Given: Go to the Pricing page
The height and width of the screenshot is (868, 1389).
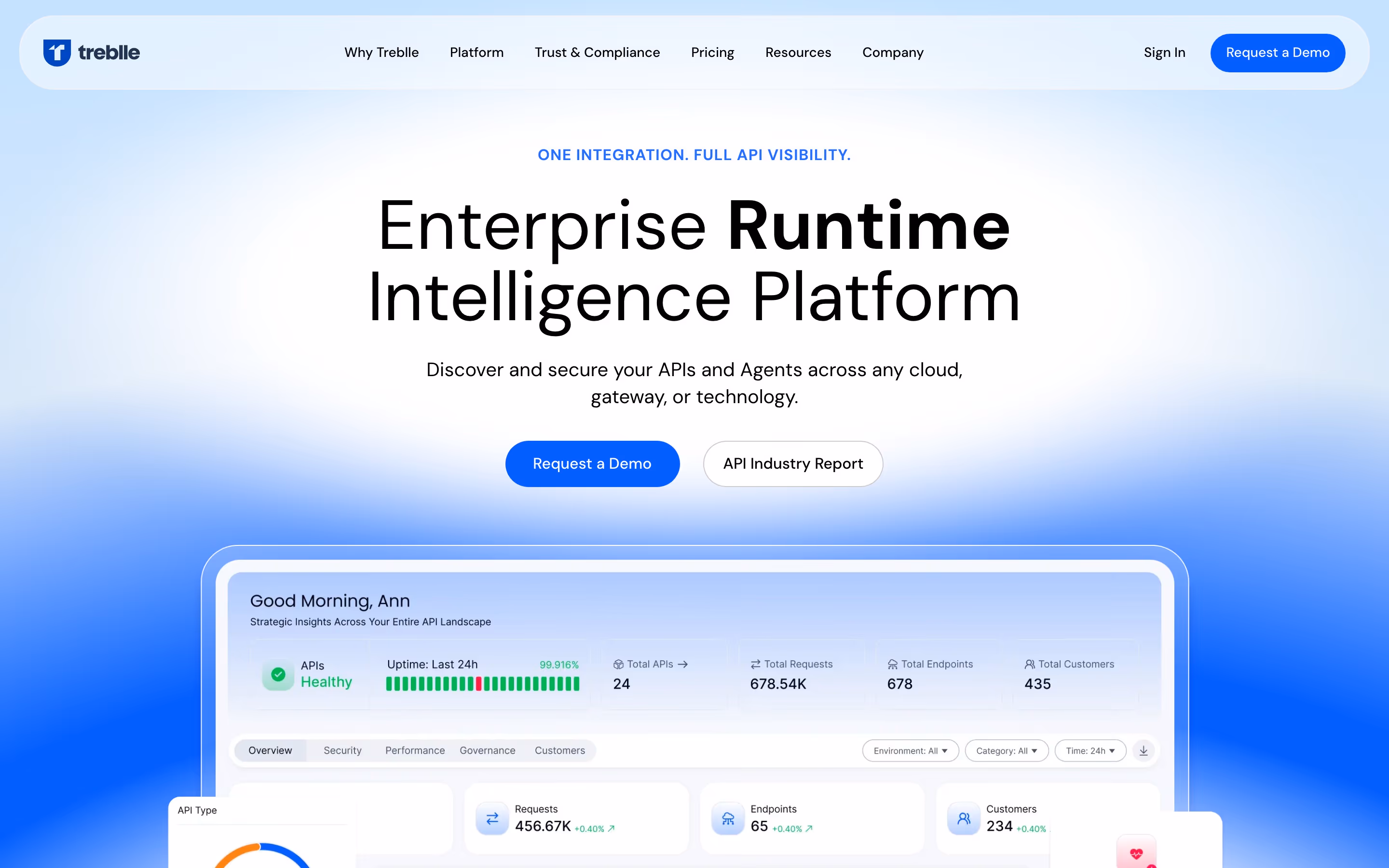Looking at the screenshot, I should point(712,52).
